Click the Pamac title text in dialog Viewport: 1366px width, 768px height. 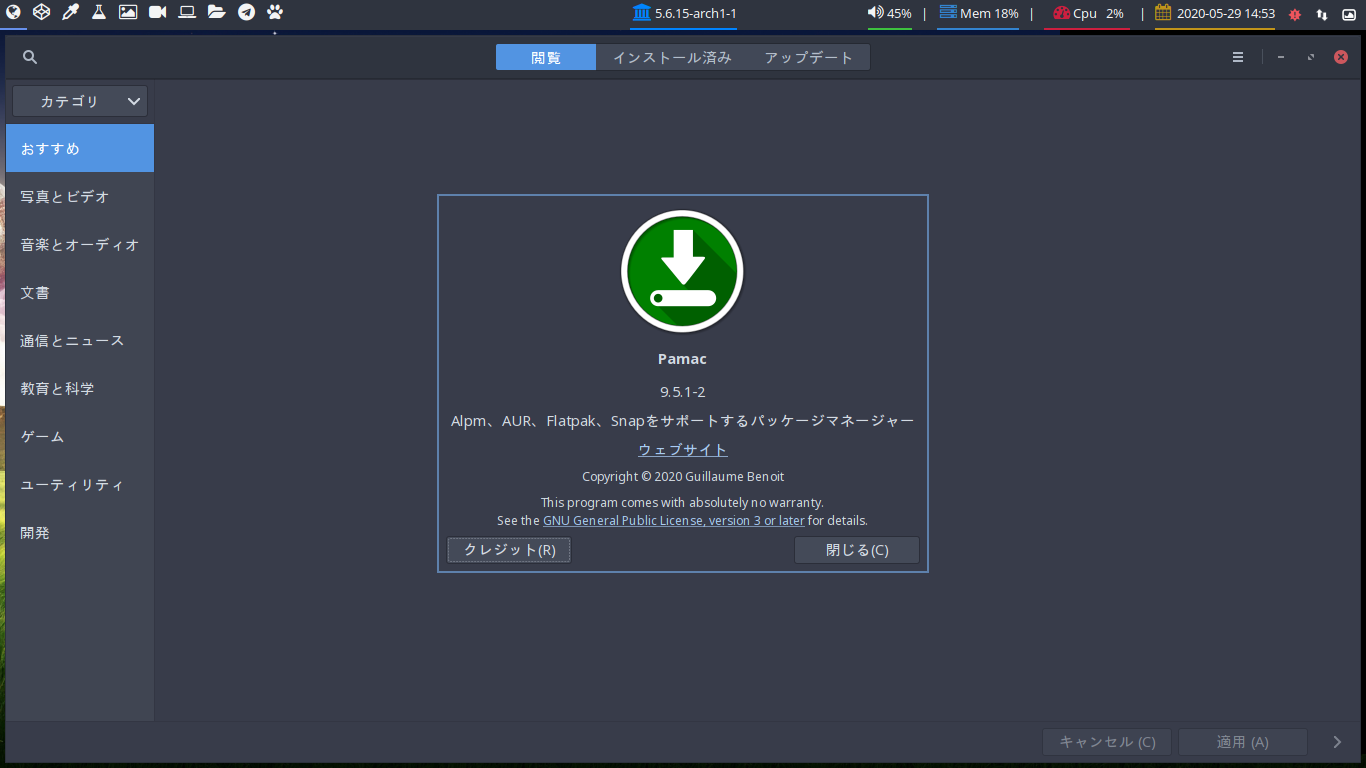[683, 359]
